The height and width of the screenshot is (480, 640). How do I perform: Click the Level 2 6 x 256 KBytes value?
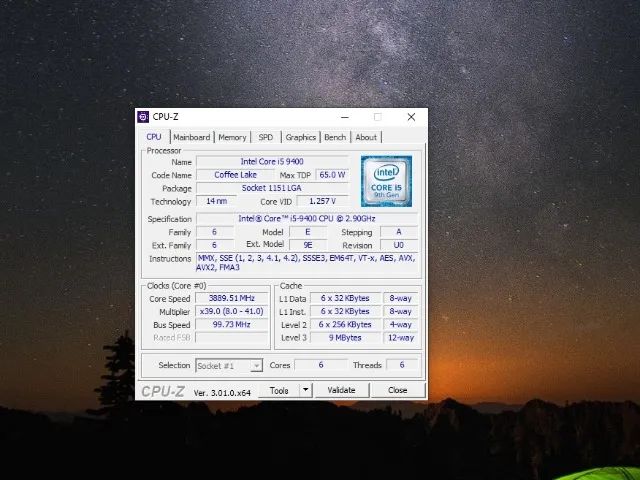tap(345, 324)
